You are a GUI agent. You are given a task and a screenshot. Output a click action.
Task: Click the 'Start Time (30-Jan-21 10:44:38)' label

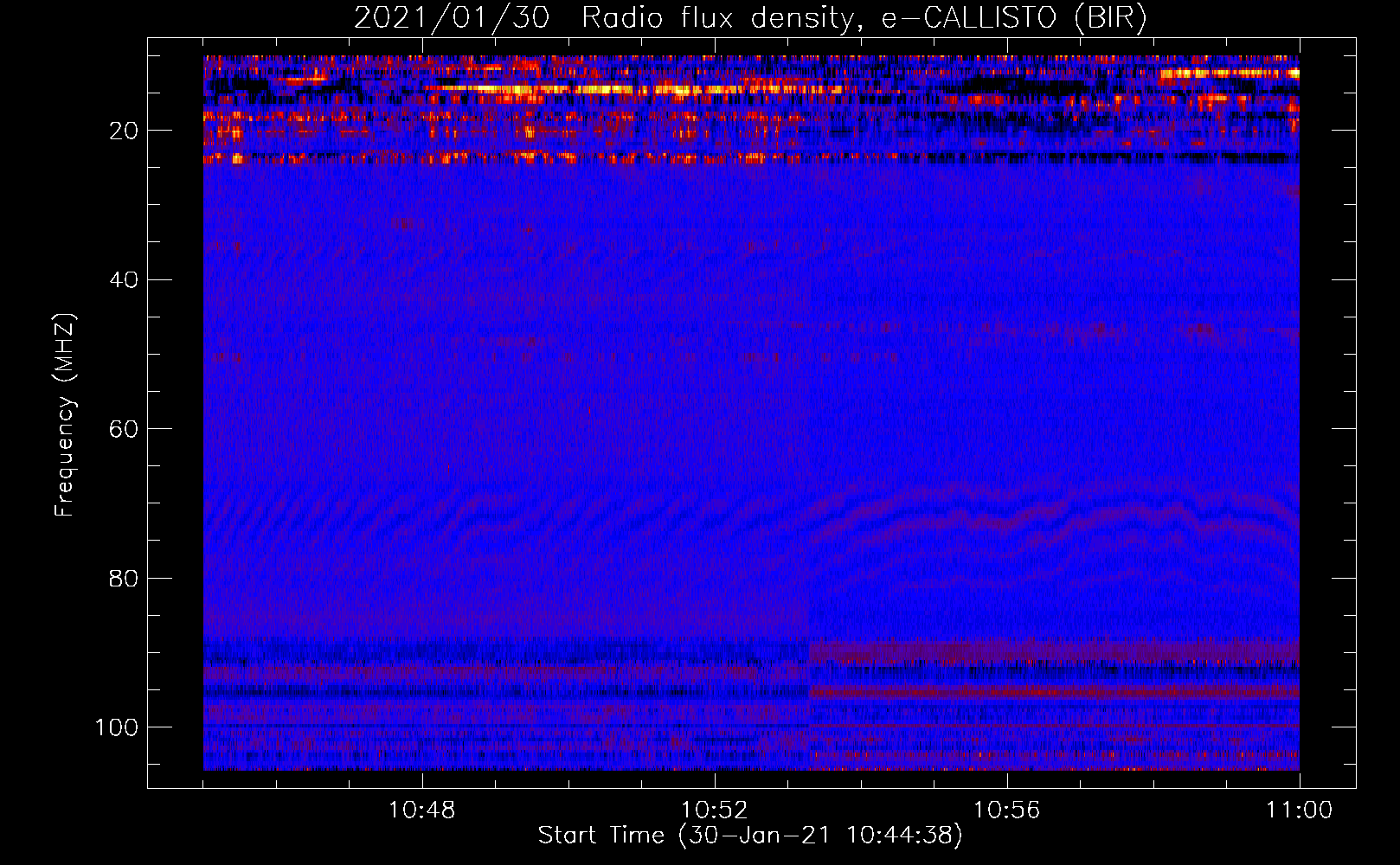coord(750,836)
